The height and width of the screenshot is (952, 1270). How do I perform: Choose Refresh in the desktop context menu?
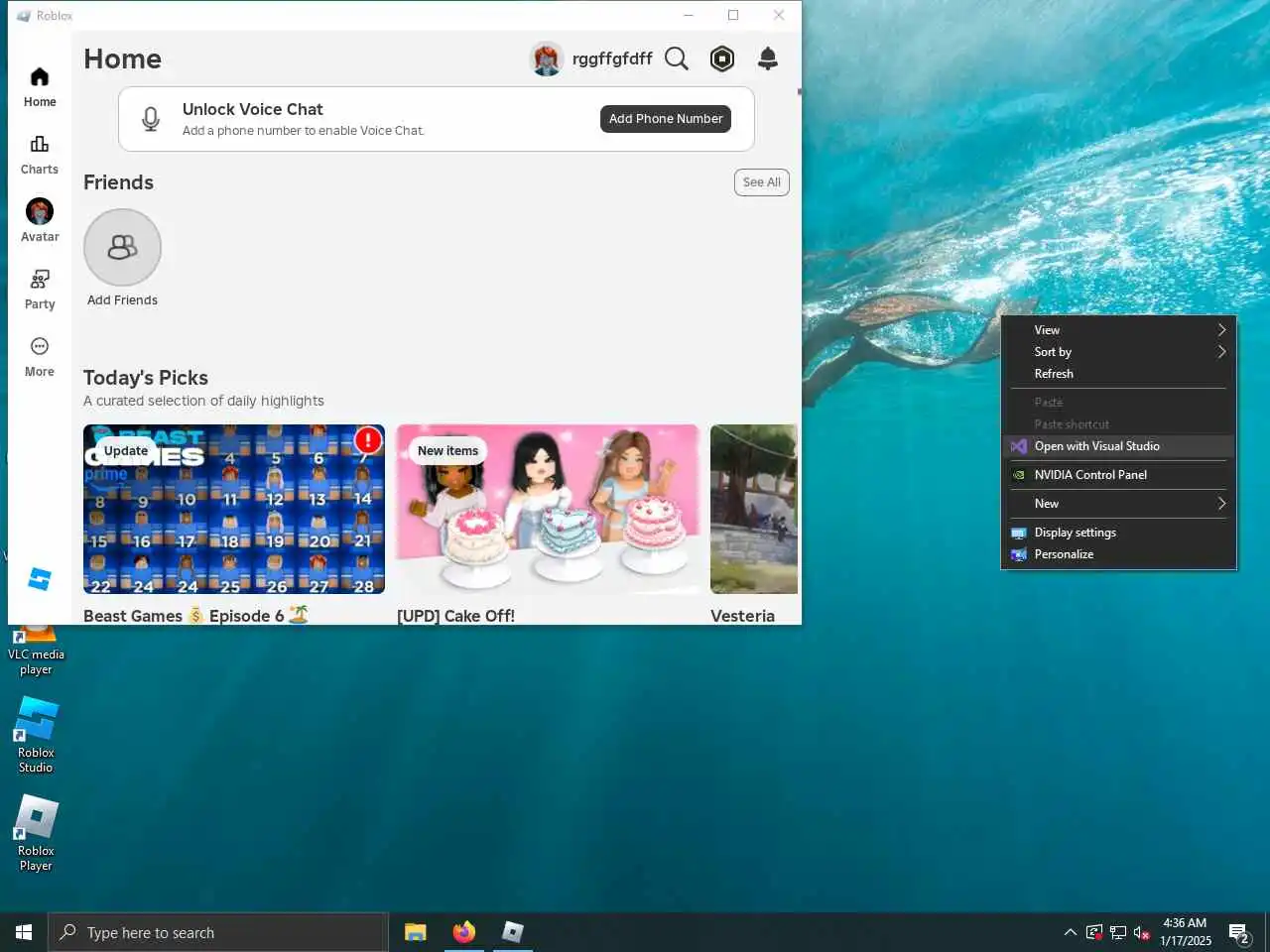click(x=1119, y=374)
